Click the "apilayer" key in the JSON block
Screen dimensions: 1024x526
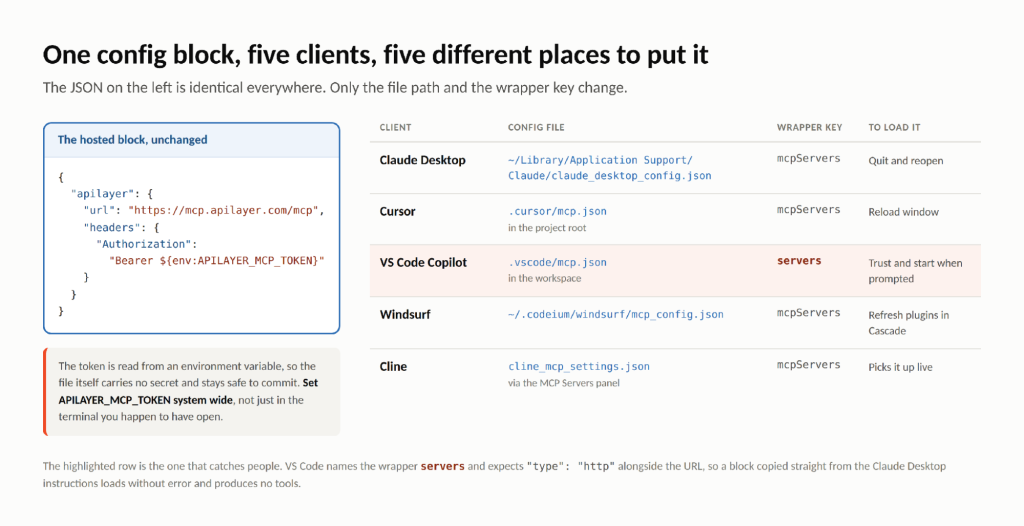[x=104, y=194]
